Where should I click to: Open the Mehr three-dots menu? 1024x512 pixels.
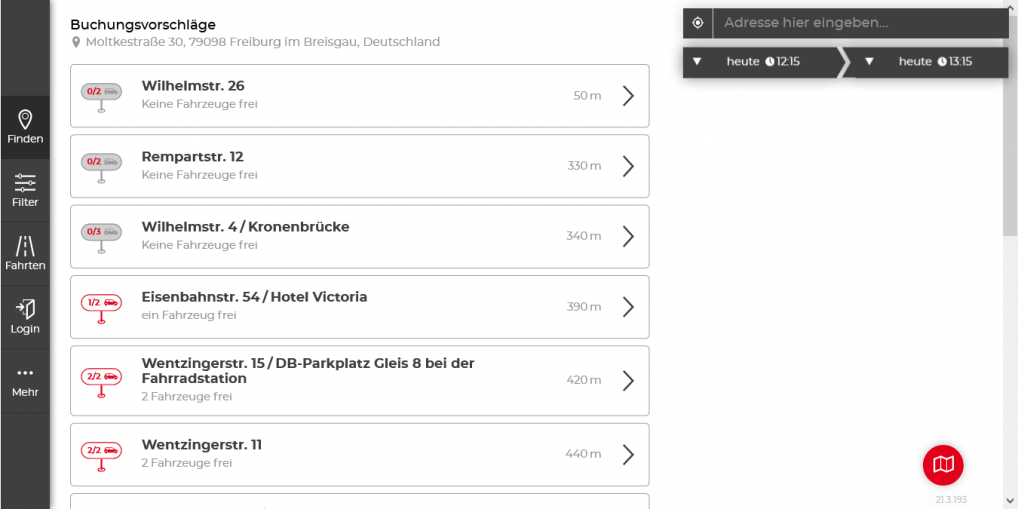point(25,381)
